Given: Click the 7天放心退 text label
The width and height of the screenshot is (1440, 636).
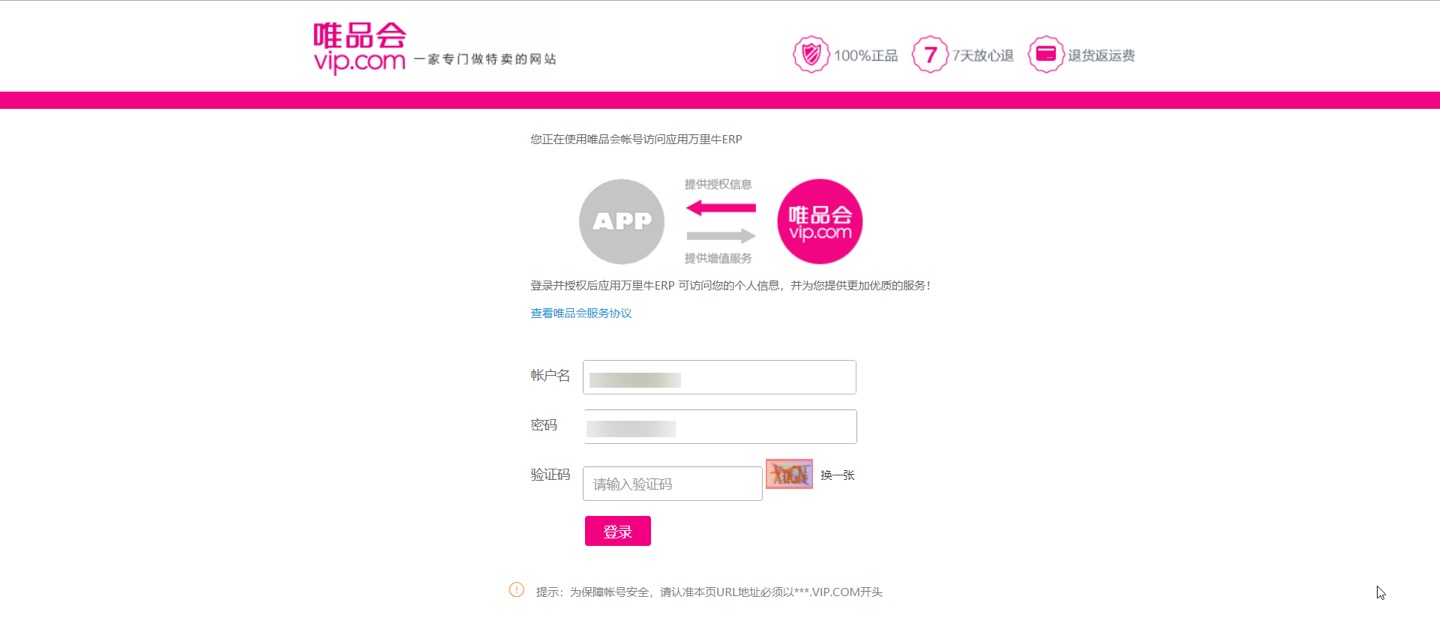Looking at the screenshot, I should click(983, 56).
